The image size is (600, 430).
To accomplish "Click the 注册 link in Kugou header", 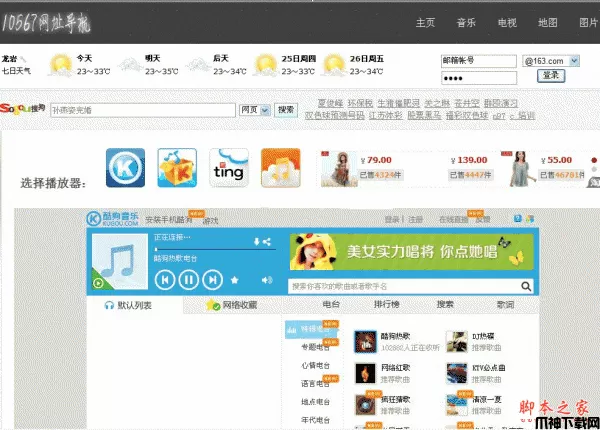I will 416,219.
